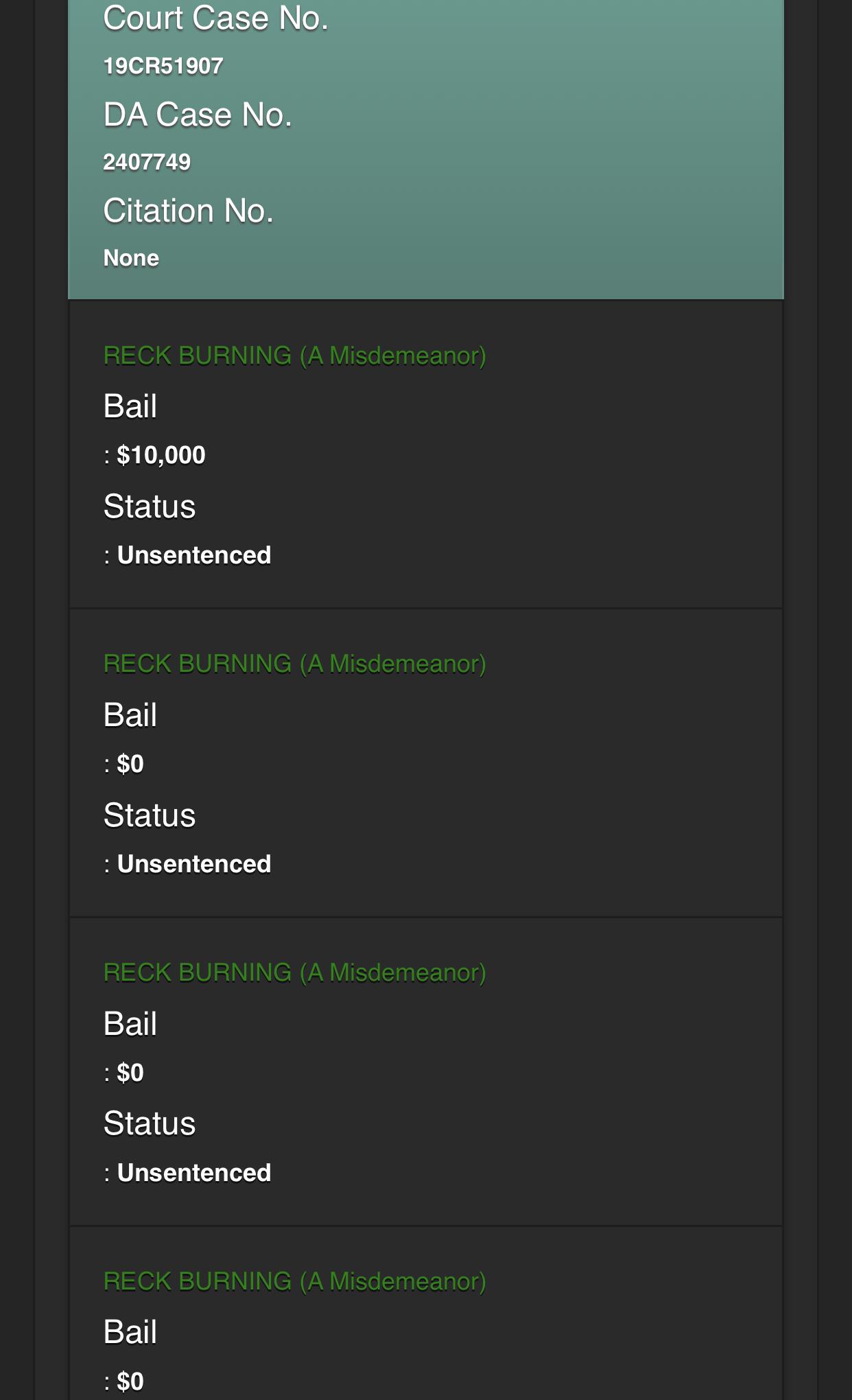Screen dimensions: 852x1400
Task: Click the fourth charge's Bail label
Action: 130,1332
